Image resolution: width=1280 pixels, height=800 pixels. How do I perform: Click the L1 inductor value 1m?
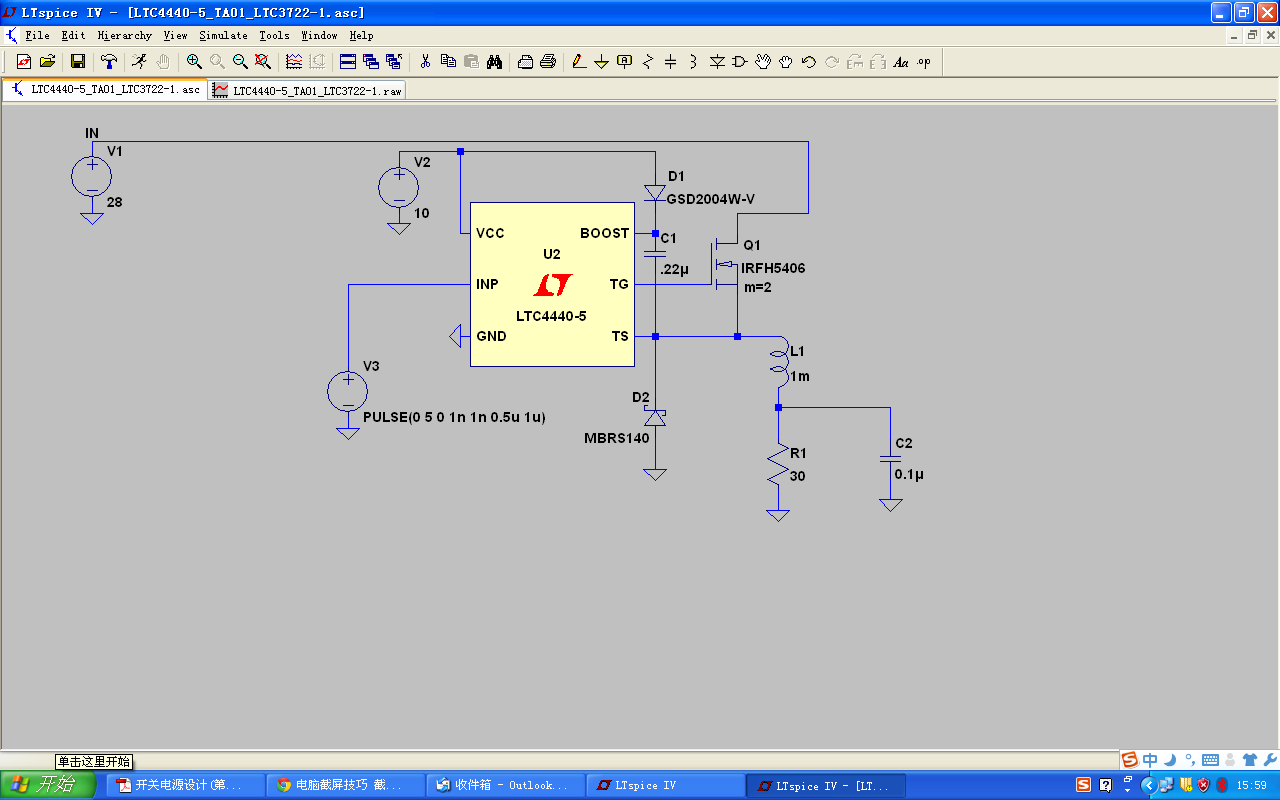click(800, 376)
